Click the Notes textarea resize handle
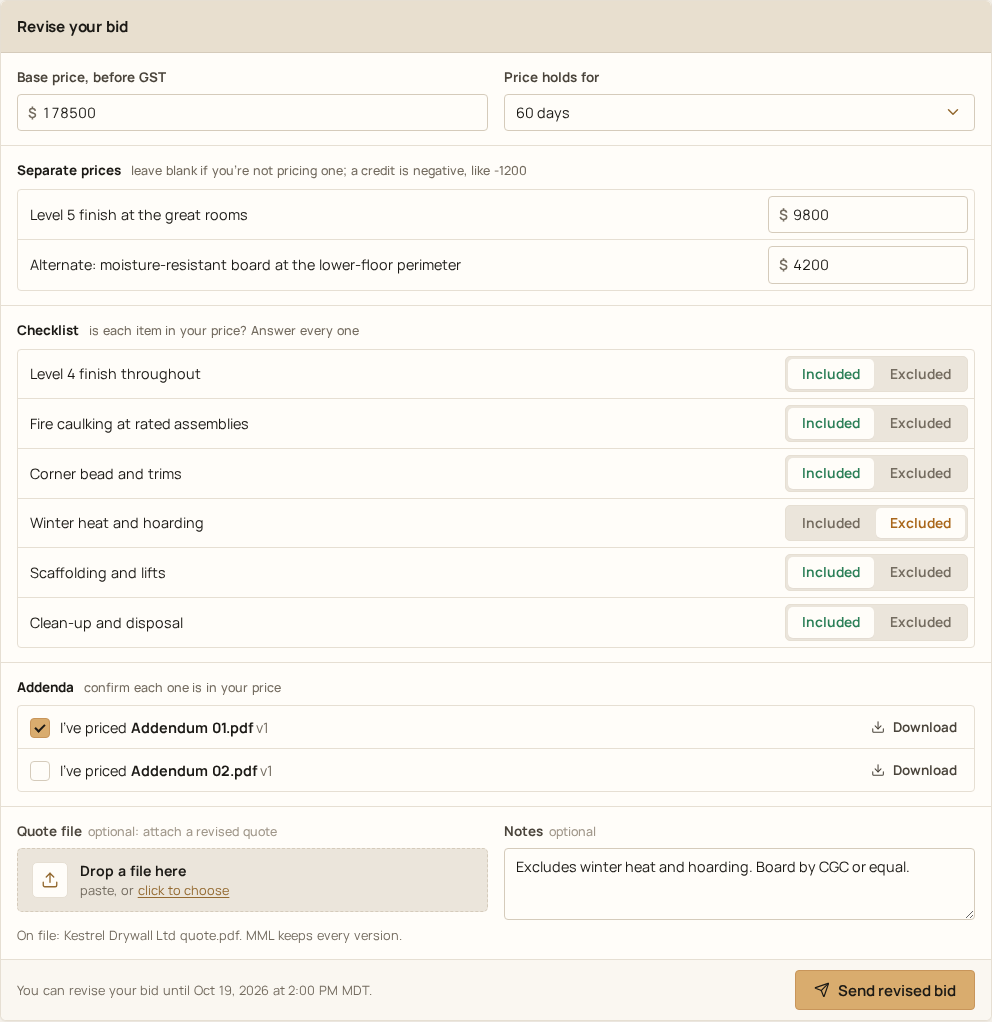This screenshot has height=1022, width=992. coord(969,914)
